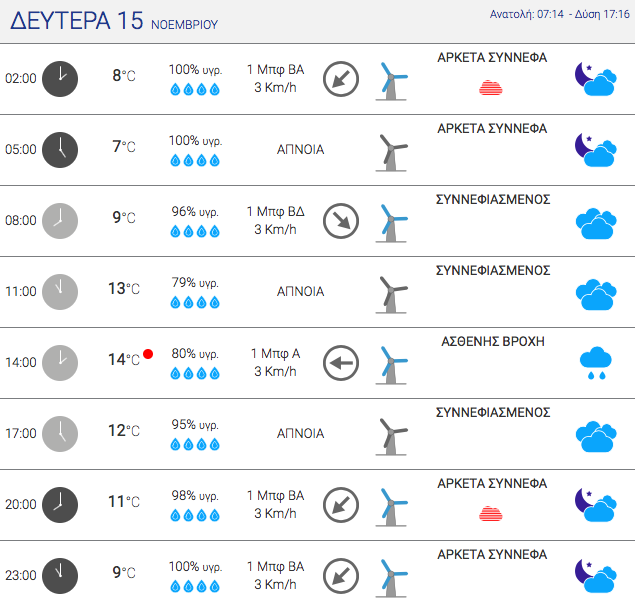Click the wind direction arrow at 08:00

[x=341, y=221]
